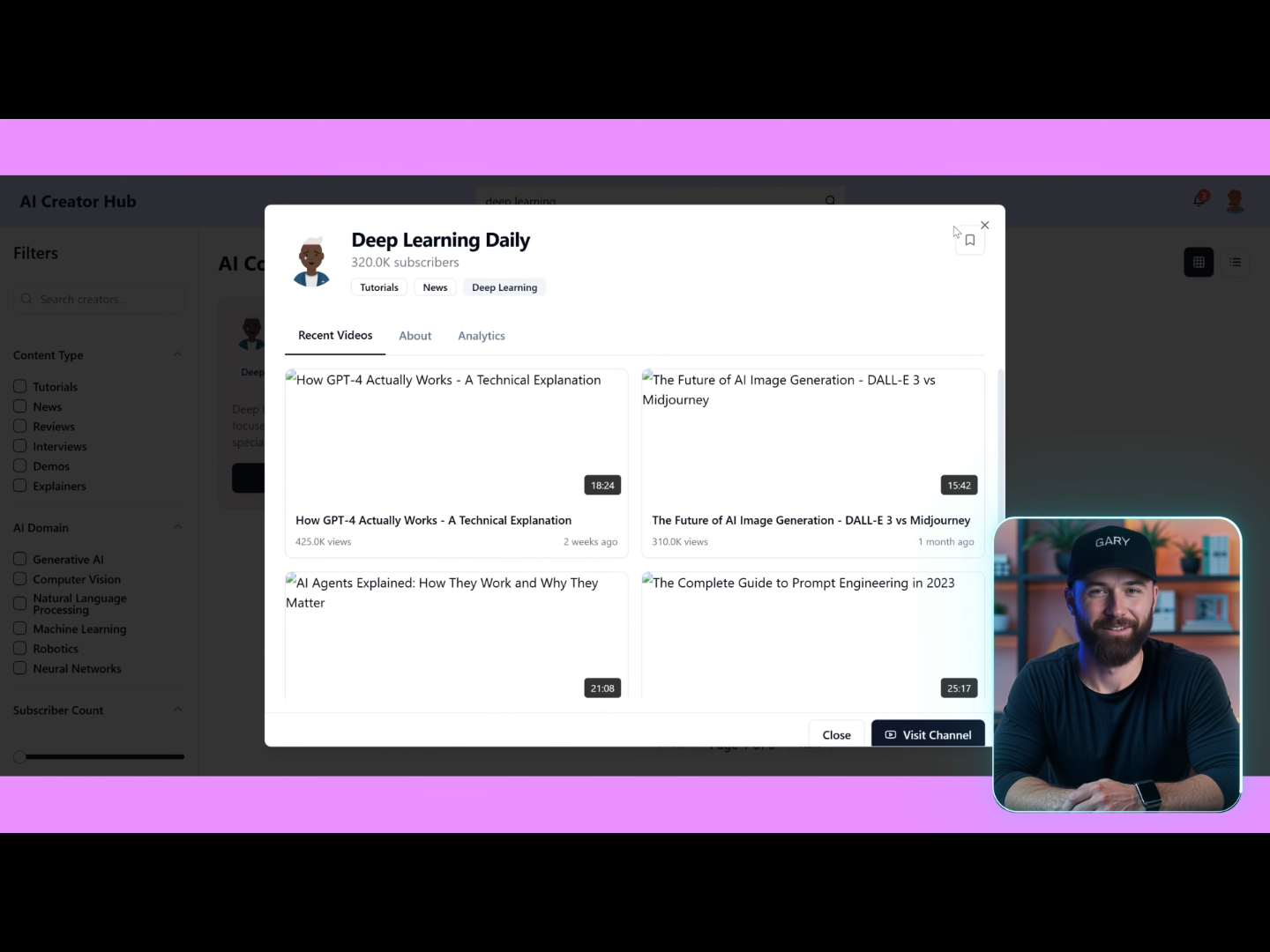1270x952 pixels.
Task: Click the 'How GPT-4 Actually Works' video title
Action: coord(434,520)
